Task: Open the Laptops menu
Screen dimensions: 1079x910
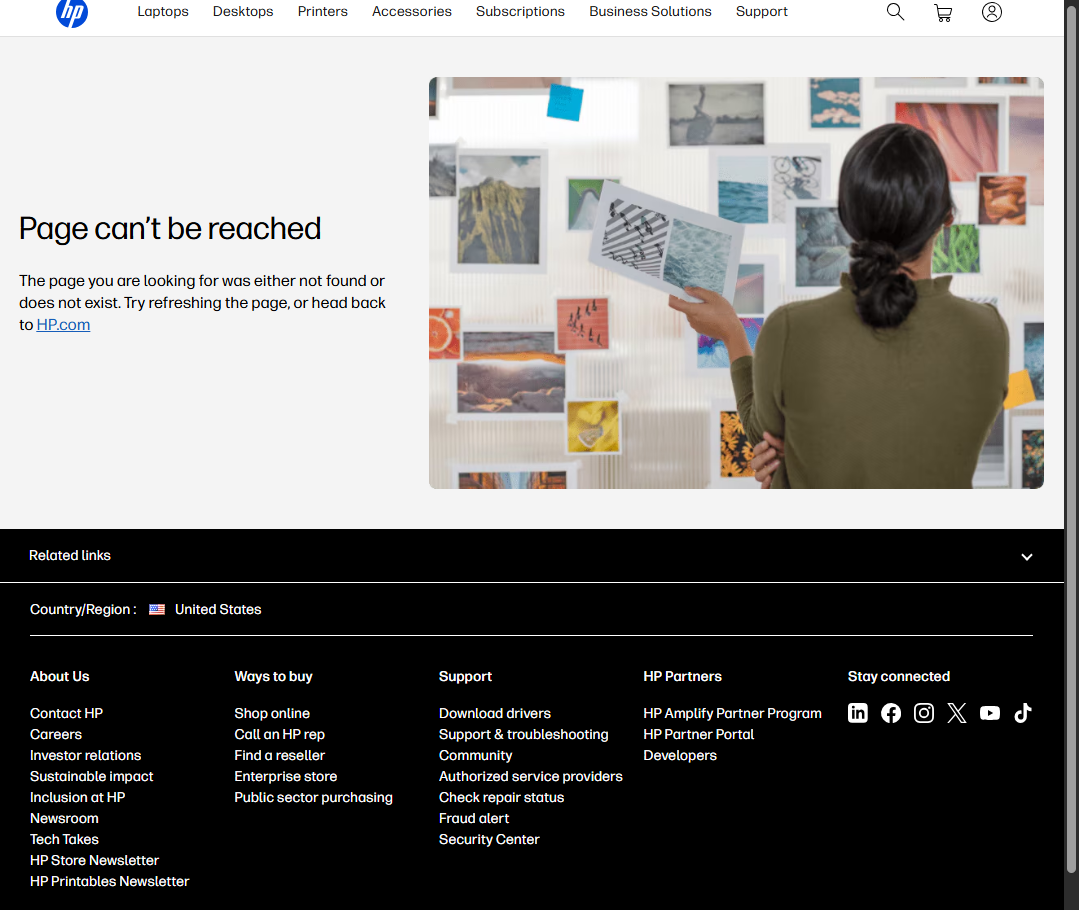Action: tap(162, 12)
